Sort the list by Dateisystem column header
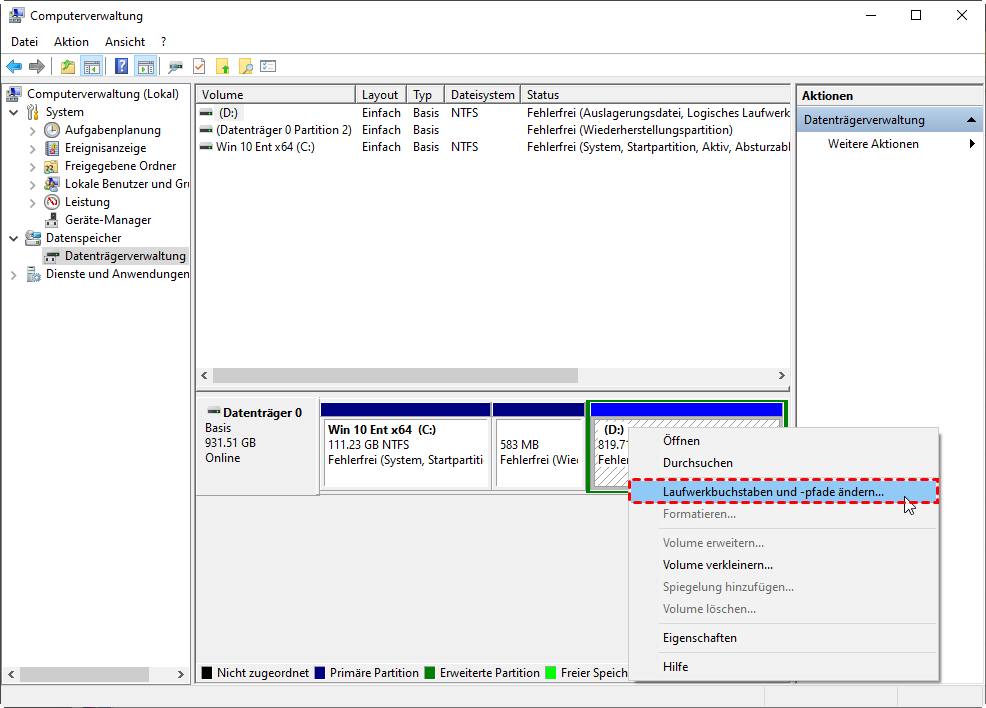The image size is (986, 708). point(482,95)
